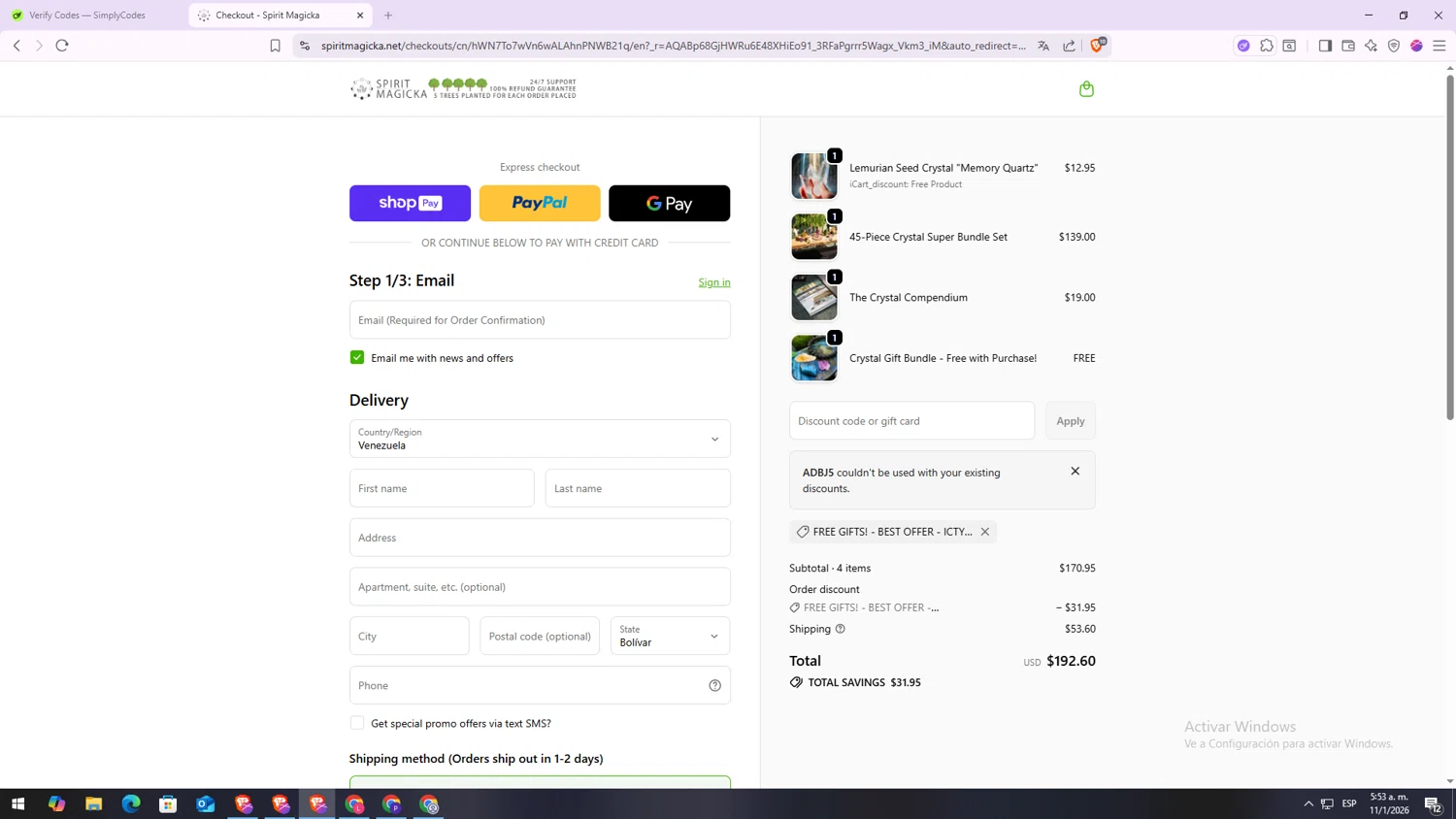Click the total amount $192.60
1456x819 pixels.
point(1071,661)
